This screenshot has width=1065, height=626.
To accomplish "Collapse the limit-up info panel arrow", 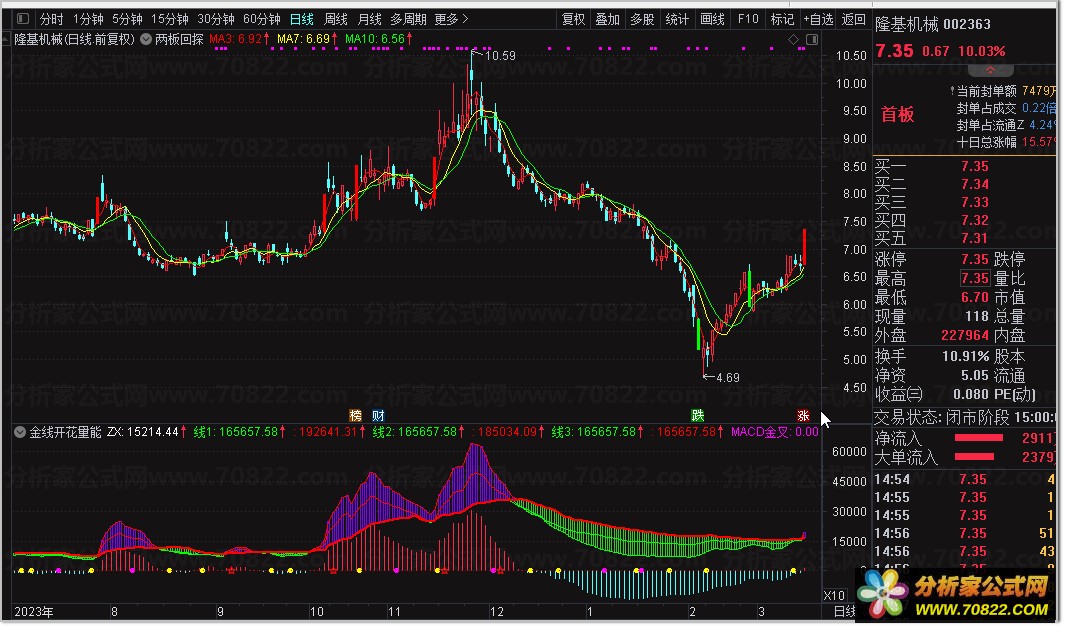I will [991, 71].
